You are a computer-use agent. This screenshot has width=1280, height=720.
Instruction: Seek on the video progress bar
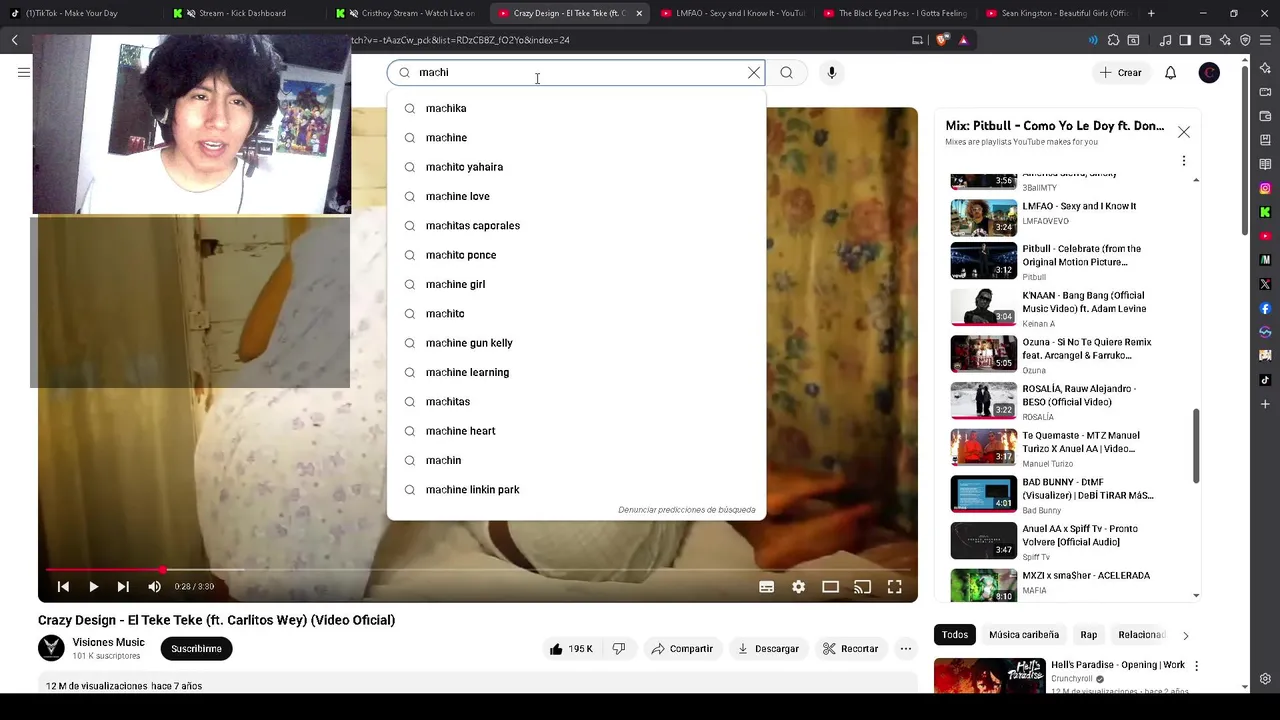(x=478, y=570)
